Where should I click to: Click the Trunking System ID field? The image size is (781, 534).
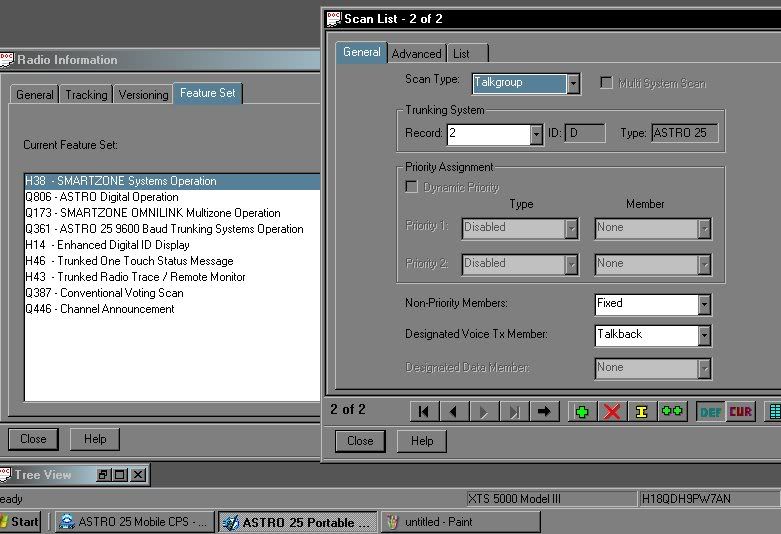pos(585,133)
